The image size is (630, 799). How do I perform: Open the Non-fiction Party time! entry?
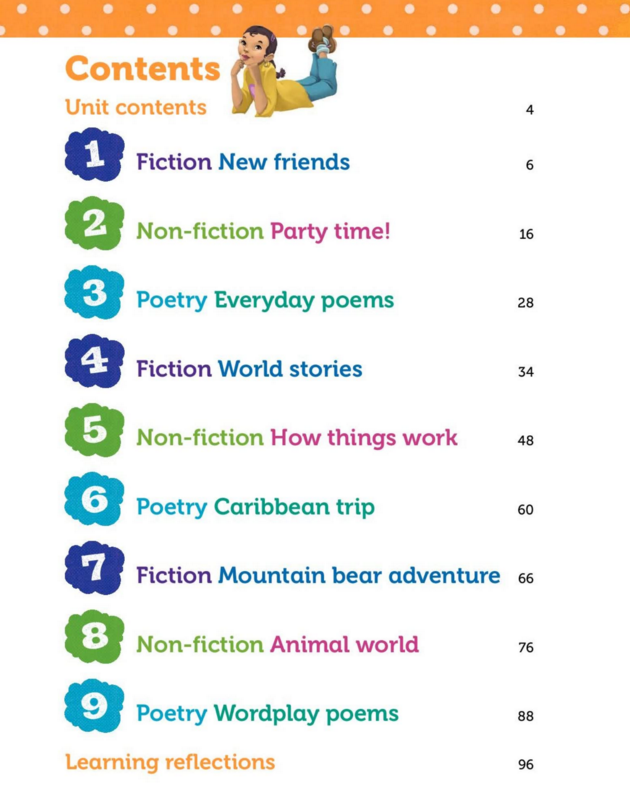click(x=264, y=232)
